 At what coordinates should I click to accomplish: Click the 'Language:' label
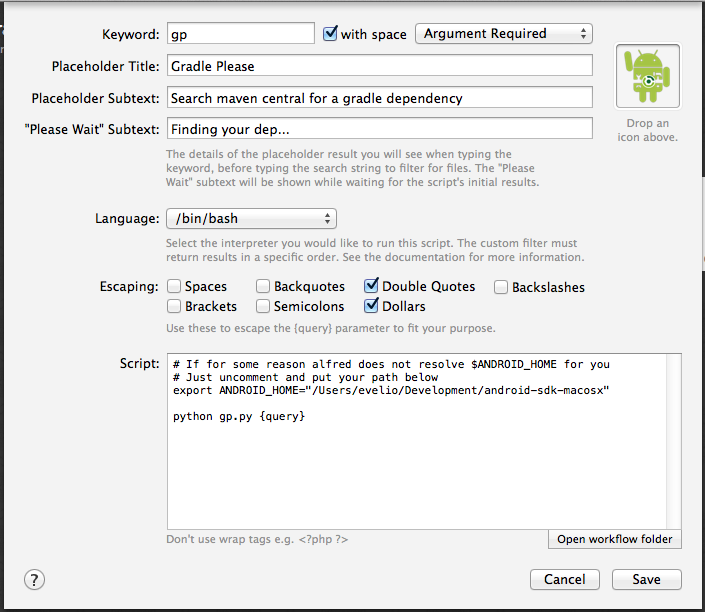pyautogui.click(x=127, y=219)
